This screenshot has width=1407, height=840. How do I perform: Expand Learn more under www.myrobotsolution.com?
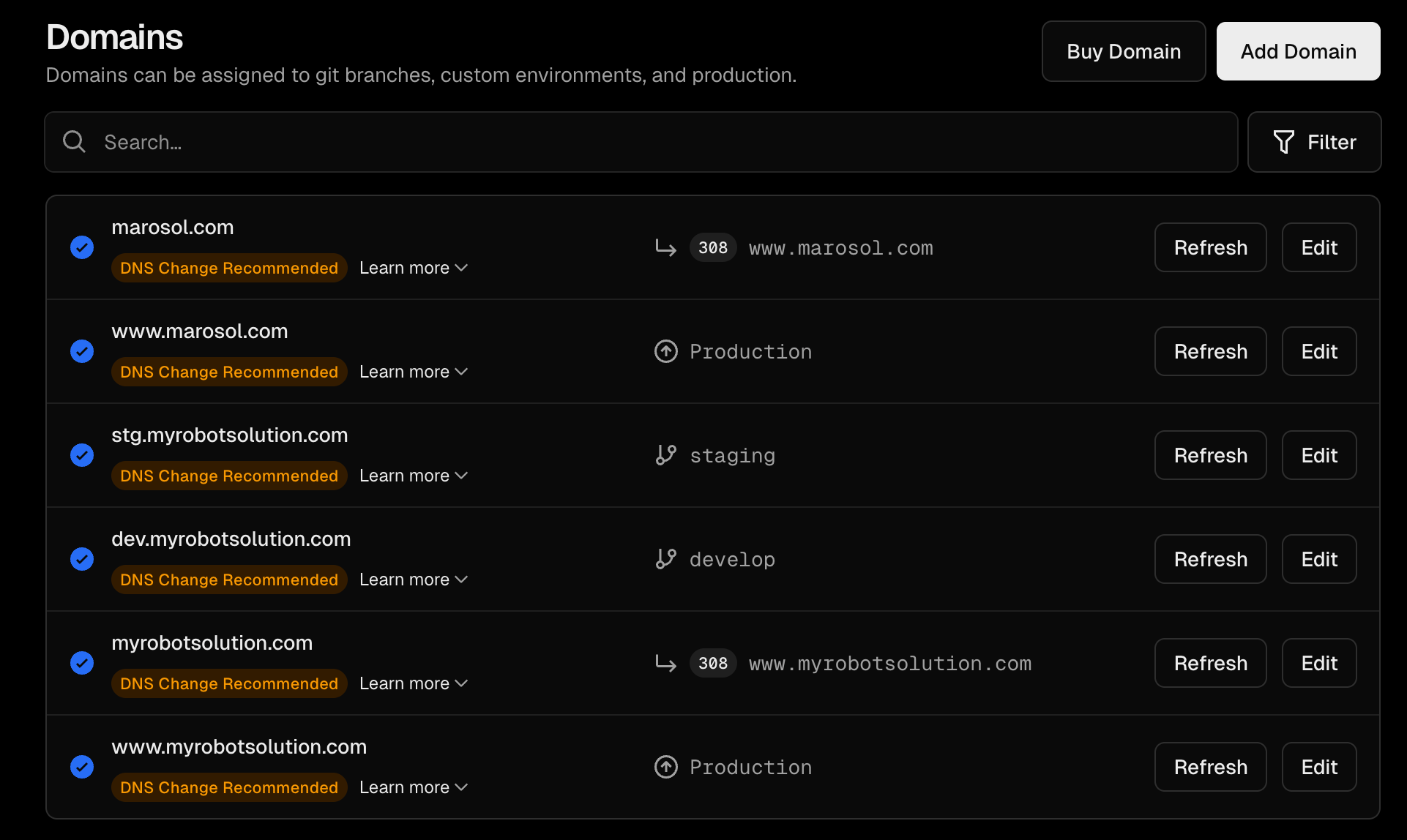pos(413,787)
